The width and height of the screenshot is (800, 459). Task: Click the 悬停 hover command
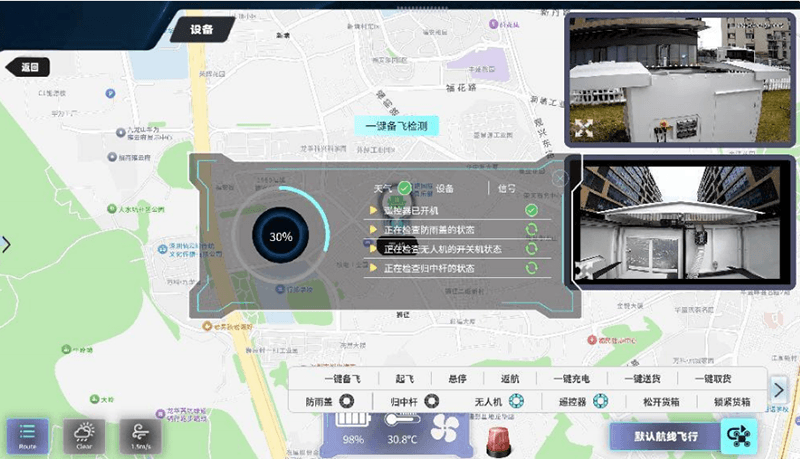coord(457,379)
